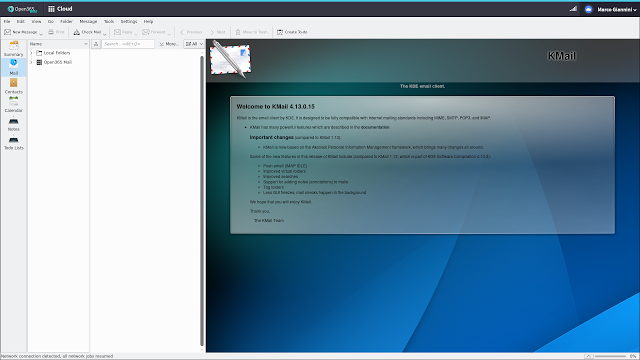Open the New Message dropdown arrow

[x=41, y=33]
